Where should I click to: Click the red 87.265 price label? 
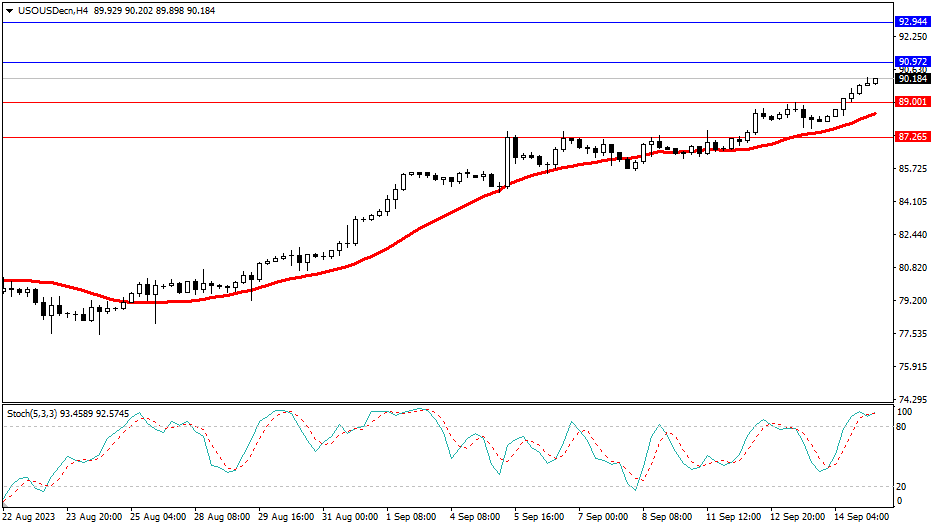click(x=912, y=137)
